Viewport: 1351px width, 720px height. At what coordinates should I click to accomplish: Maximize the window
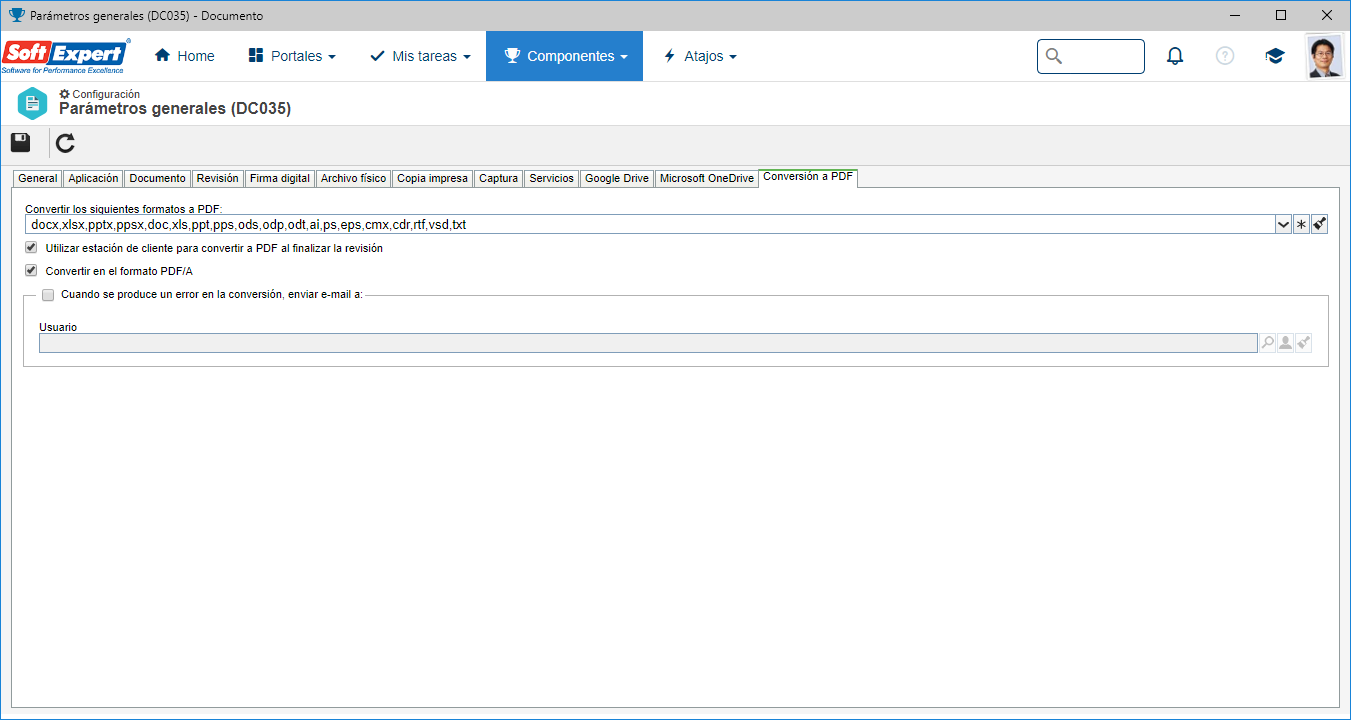click(1281, 15)
